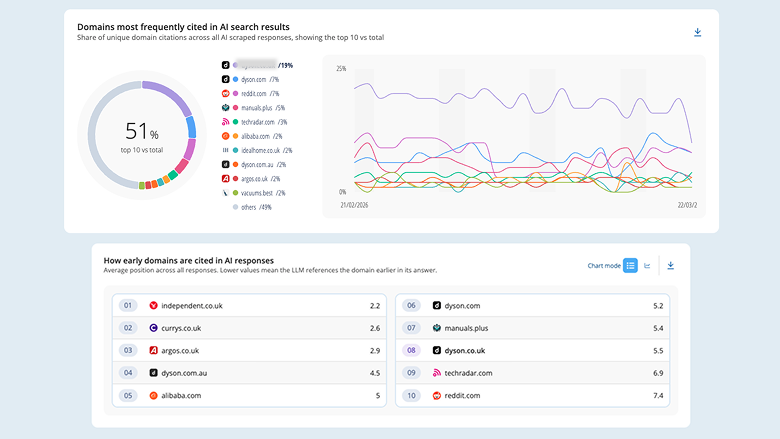This screenshot has height=439, width=780.
Task: Click the argos.co.uk icon in legend
Action: click(x=225, y=178)
